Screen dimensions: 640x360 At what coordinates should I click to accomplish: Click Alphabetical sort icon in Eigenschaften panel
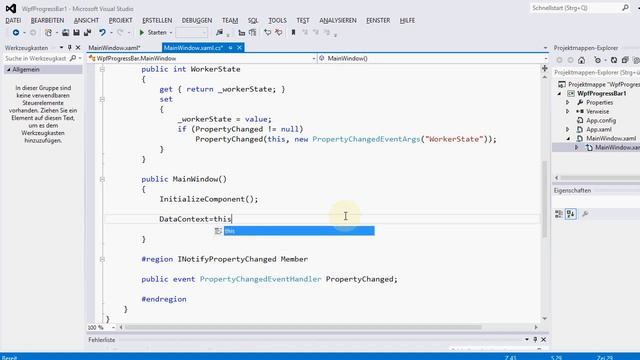[x=571, y=214]
